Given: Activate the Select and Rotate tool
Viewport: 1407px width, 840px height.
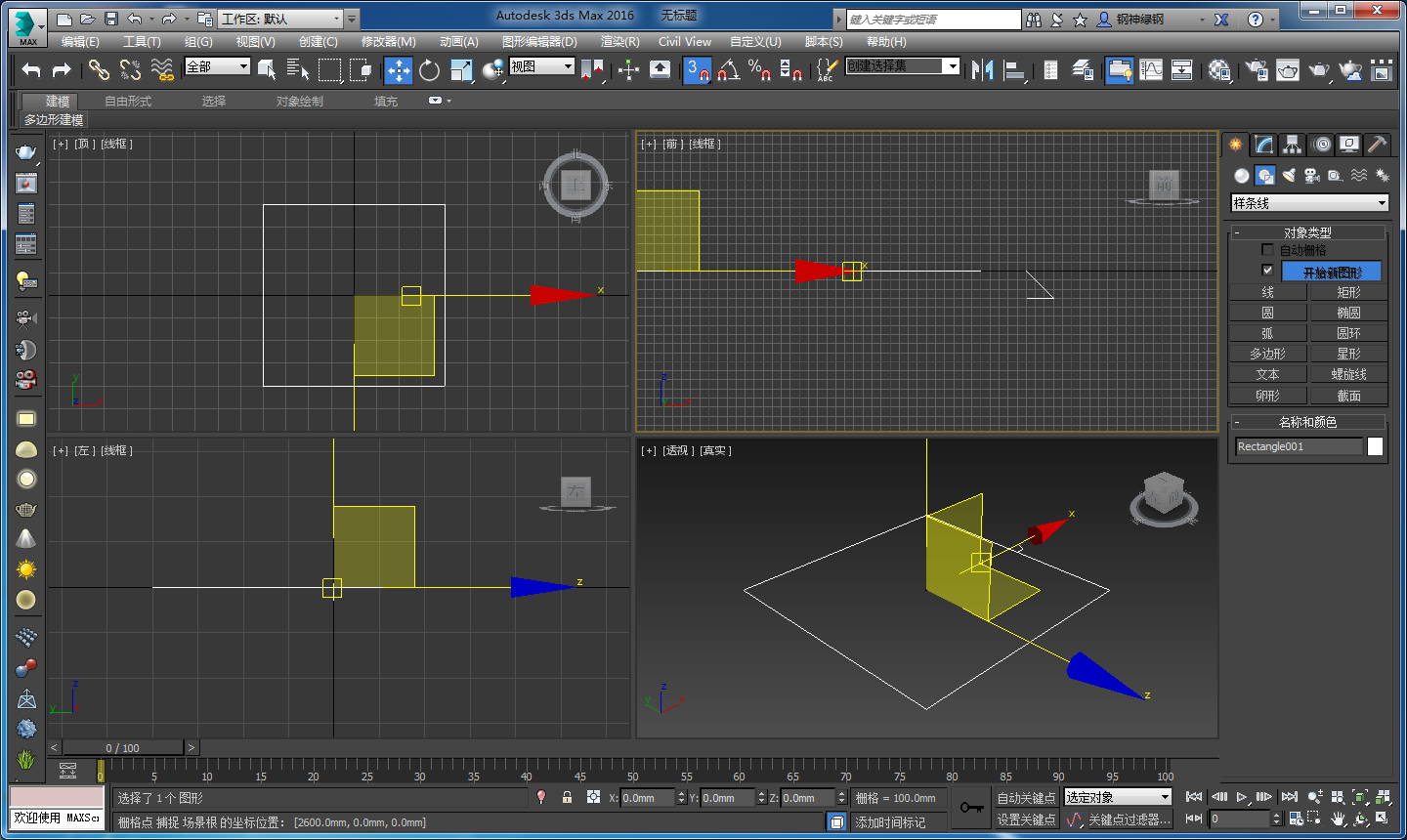Looking at the screenshot, I should point(429,69).
